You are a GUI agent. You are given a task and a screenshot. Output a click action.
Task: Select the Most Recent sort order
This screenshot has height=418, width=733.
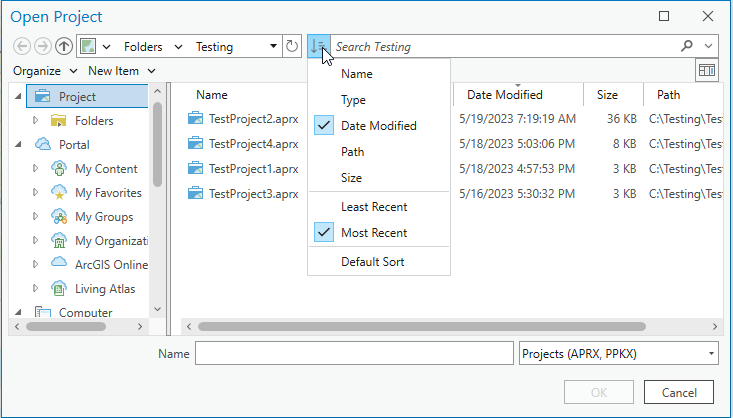pyautogui.click(x=374, y=233)
